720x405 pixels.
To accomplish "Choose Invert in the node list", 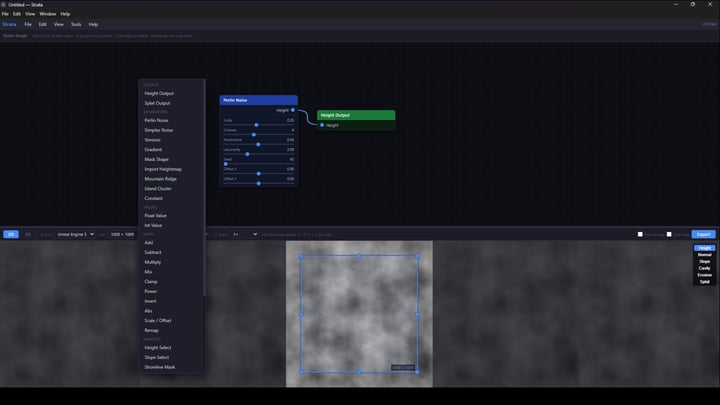I will [x=171, y=301].
